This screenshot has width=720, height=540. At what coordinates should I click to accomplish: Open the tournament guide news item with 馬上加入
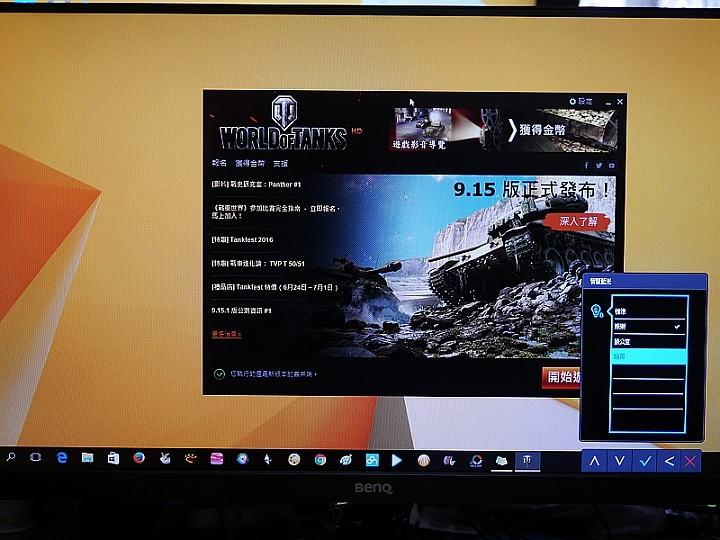276,212
